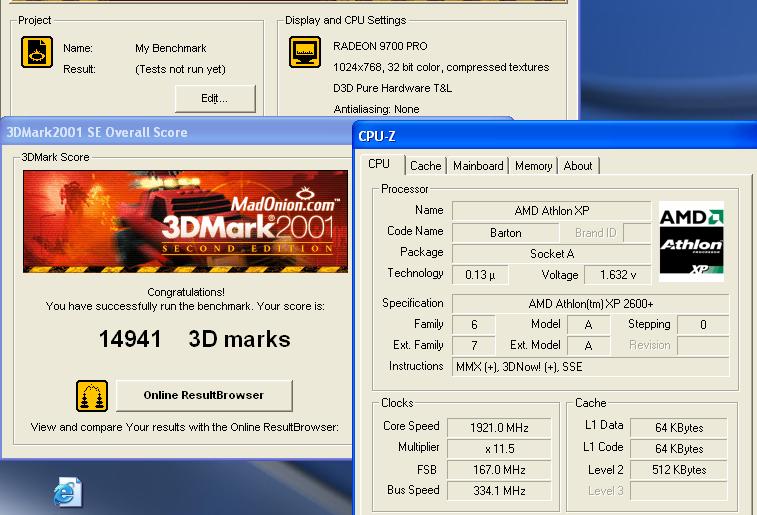Click the '3D marks' score label
The width and height of the screenshot is (757, 515).
(x=239, y=339)
